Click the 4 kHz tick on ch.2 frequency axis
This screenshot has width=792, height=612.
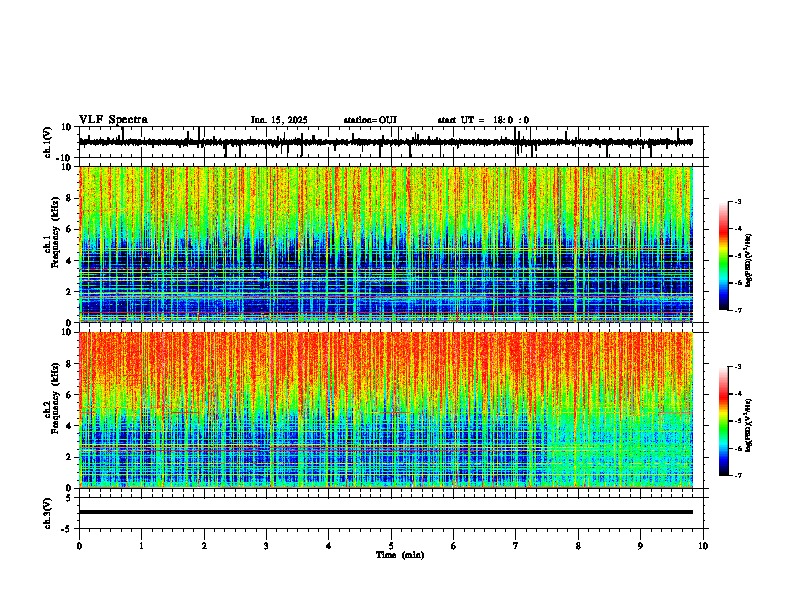coord(69,426)
